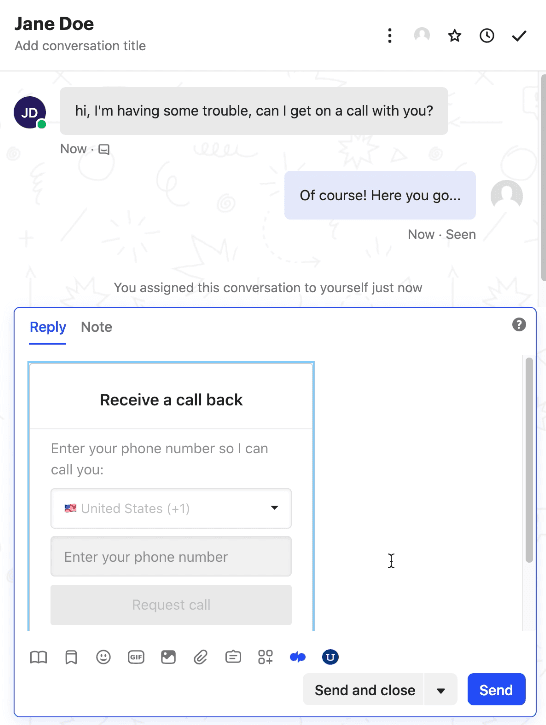Click the assignee avatar icon in header
The image size is (546, 725).
click(x=422, y=35)
